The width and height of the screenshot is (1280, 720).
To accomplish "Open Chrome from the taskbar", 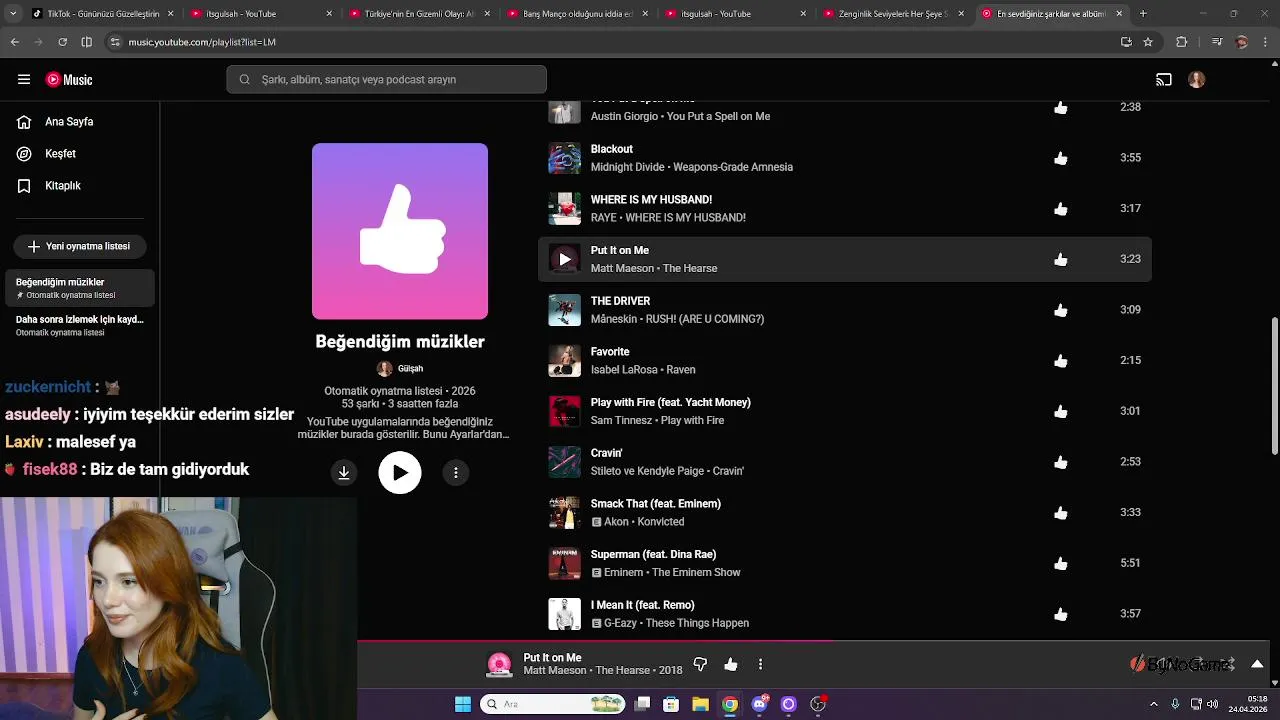I will 730,704.
